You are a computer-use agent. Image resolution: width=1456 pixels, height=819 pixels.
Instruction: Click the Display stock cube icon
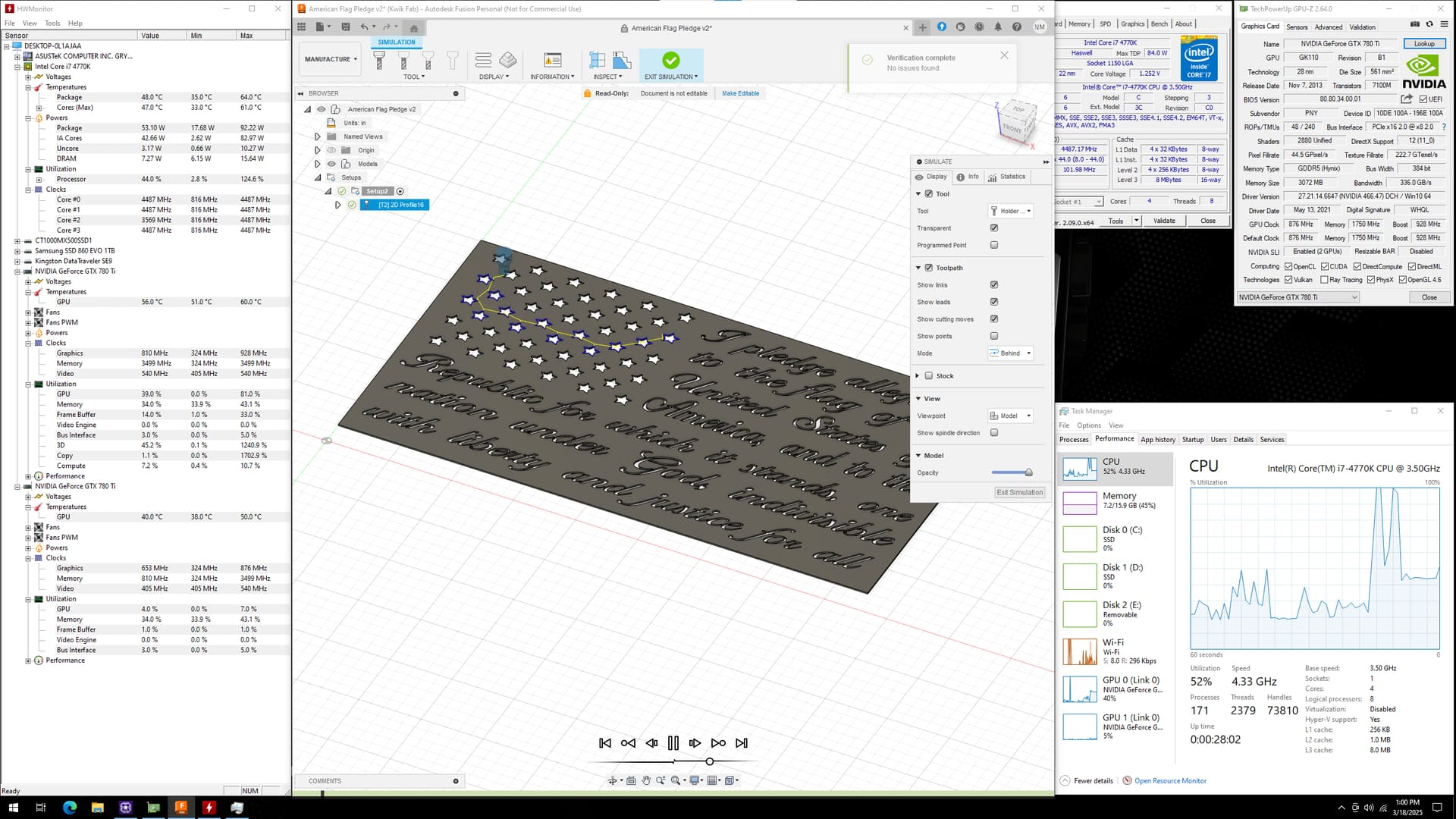pyautogui.click(x=508, y=60)
